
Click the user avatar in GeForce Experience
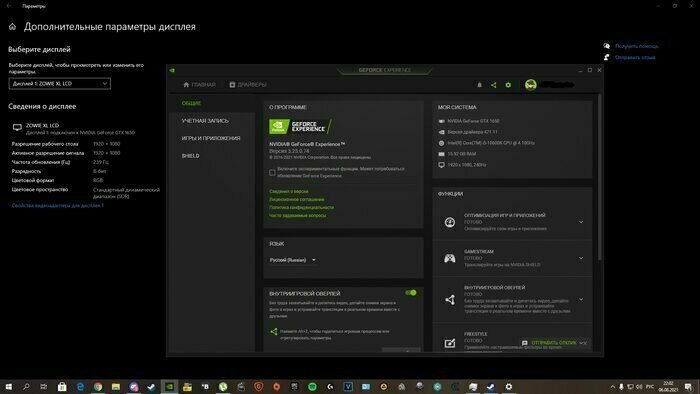pyautogui.click(x=530, y=84)
